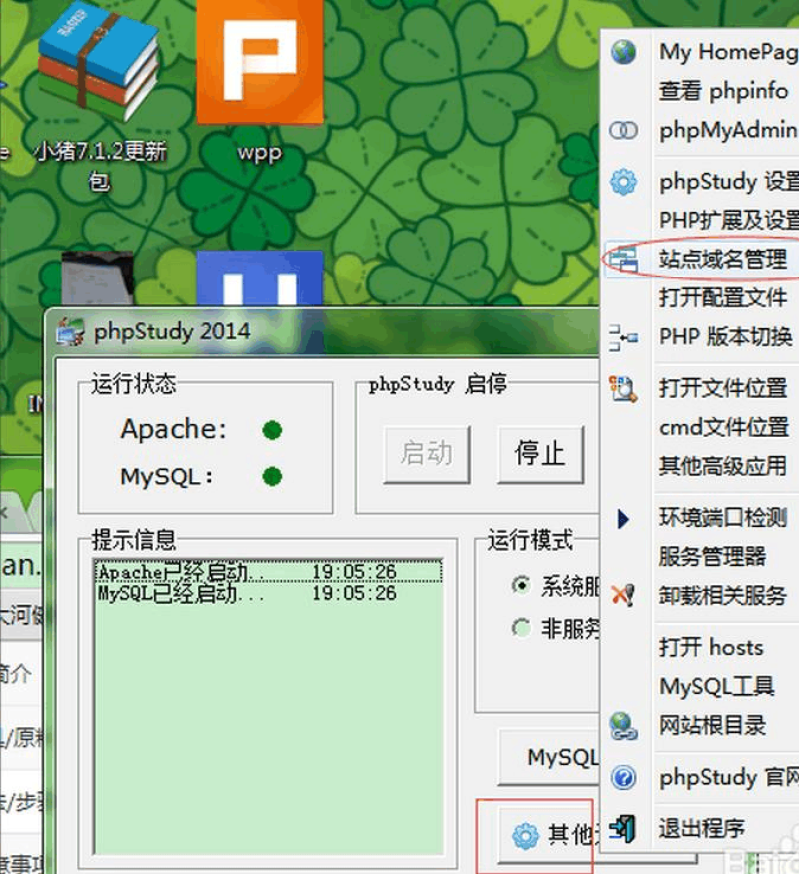Screen dimensions: 799x874
Task: Click the 其他 options button
Action: (x=549, y=835)
